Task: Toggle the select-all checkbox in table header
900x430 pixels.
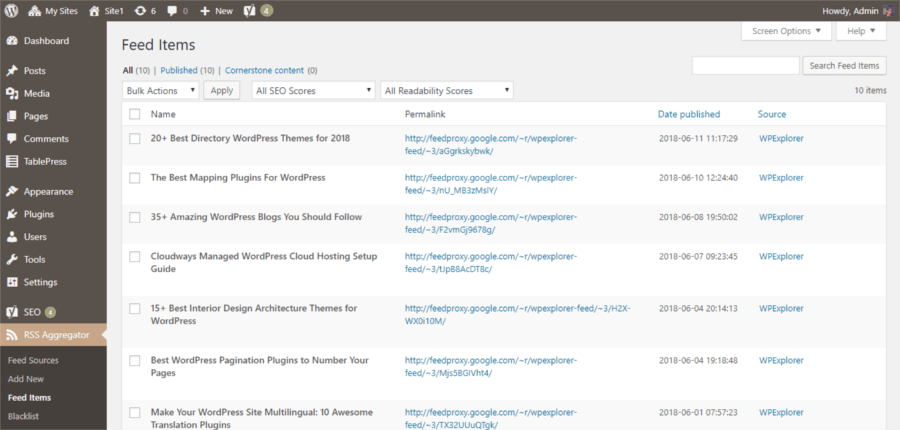Action: pyautogui.click(x=135, y=114)
